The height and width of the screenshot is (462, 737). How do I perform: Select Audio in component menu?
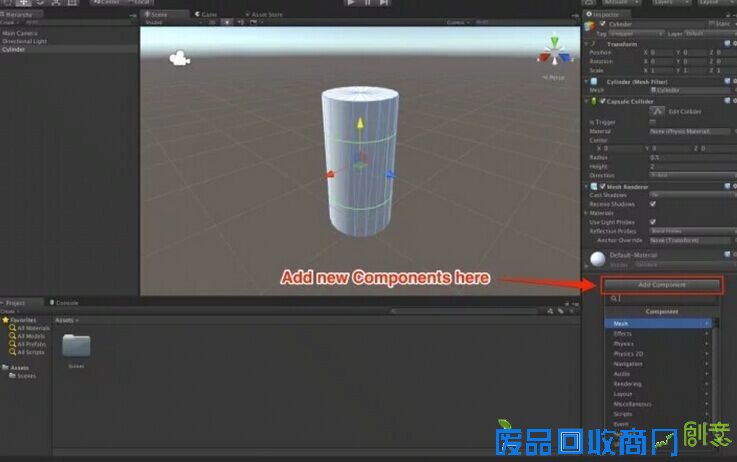click(658, 374)
